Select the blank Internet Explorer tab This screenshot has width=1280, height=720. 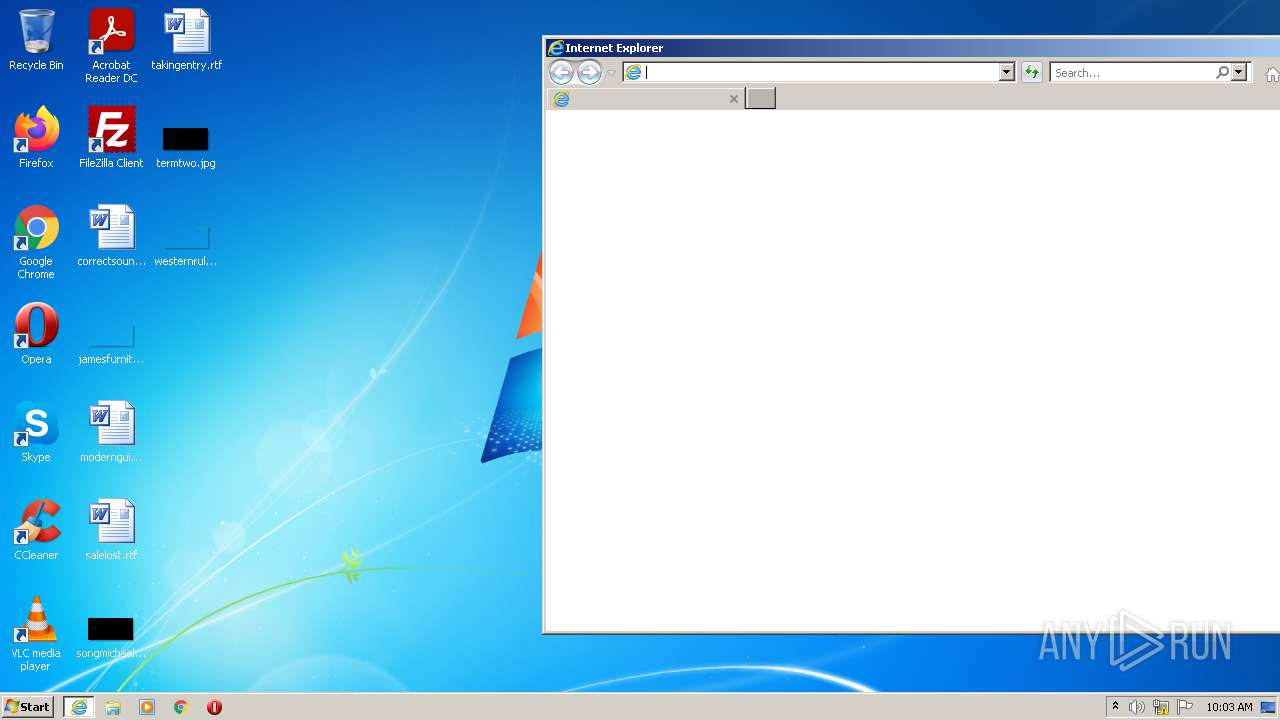[645, 99]
